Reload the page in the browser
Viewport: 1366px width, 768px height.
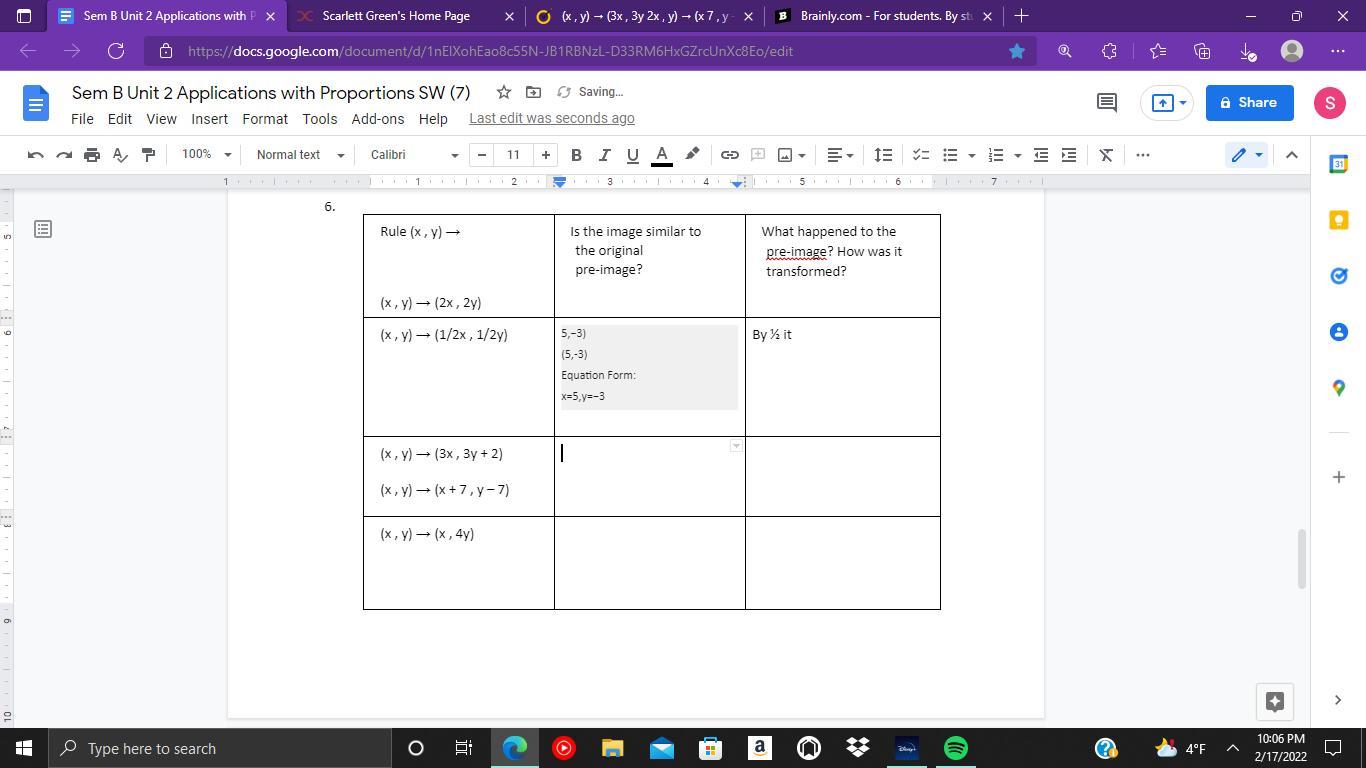click(x=116, y=51)
